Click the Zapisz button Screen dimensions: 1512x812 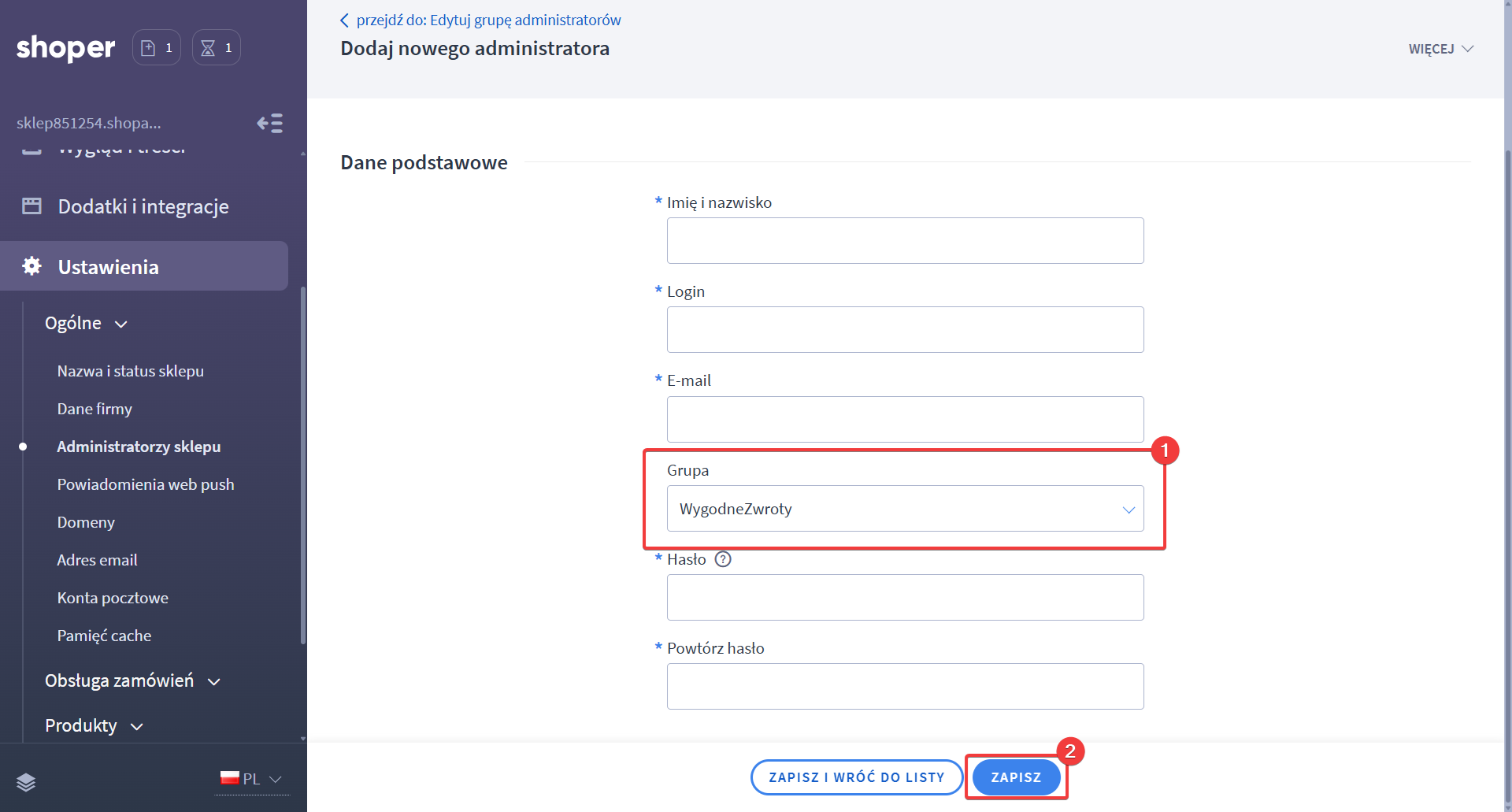1015,777
